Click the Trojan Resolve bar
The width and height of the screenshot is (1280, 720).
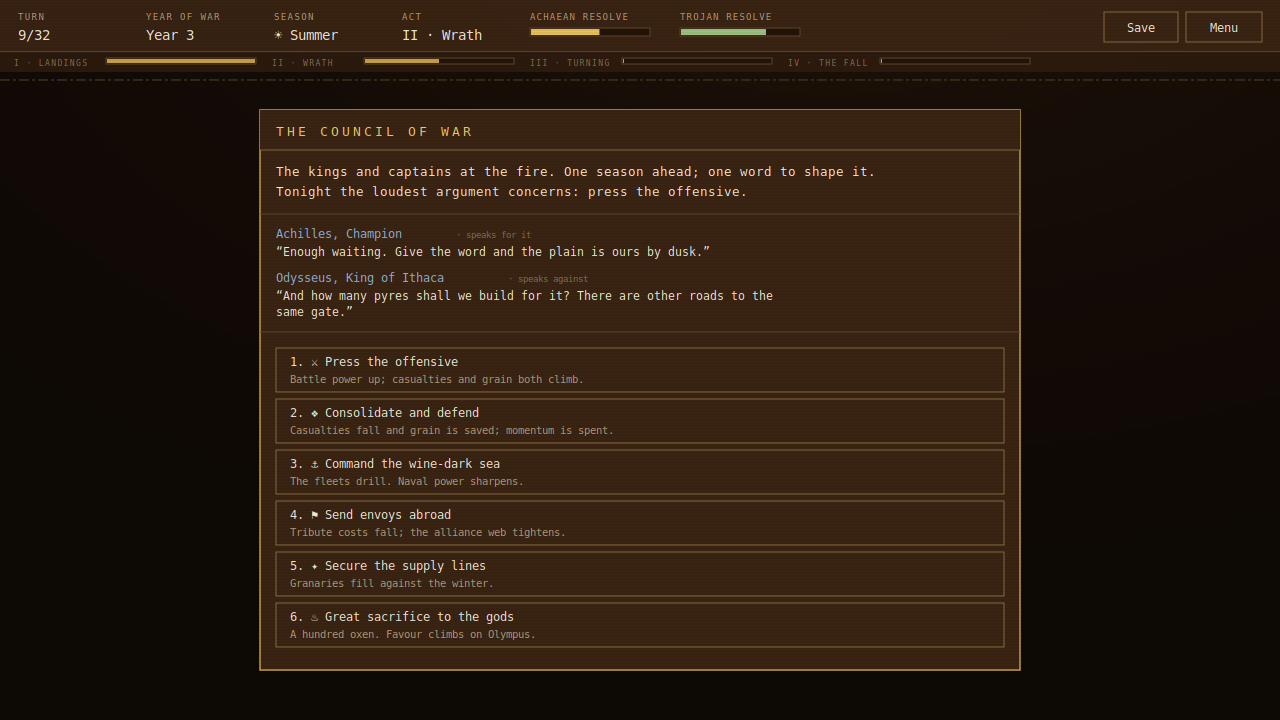click(x=740, y=32)
